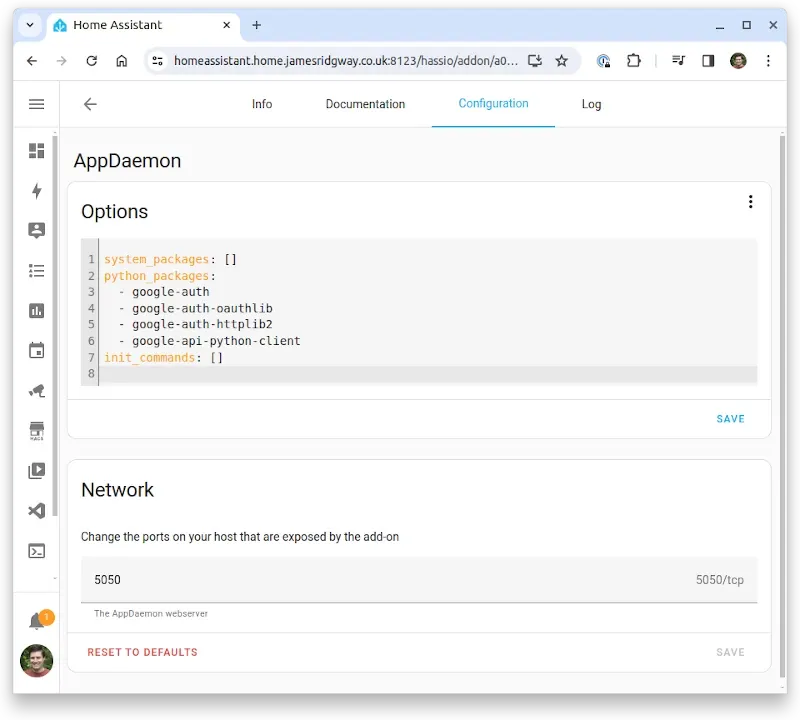This screenshot has width=800, height=720.
Task: Open the Terminal icon in sidebar
Action: pos(36,551)
